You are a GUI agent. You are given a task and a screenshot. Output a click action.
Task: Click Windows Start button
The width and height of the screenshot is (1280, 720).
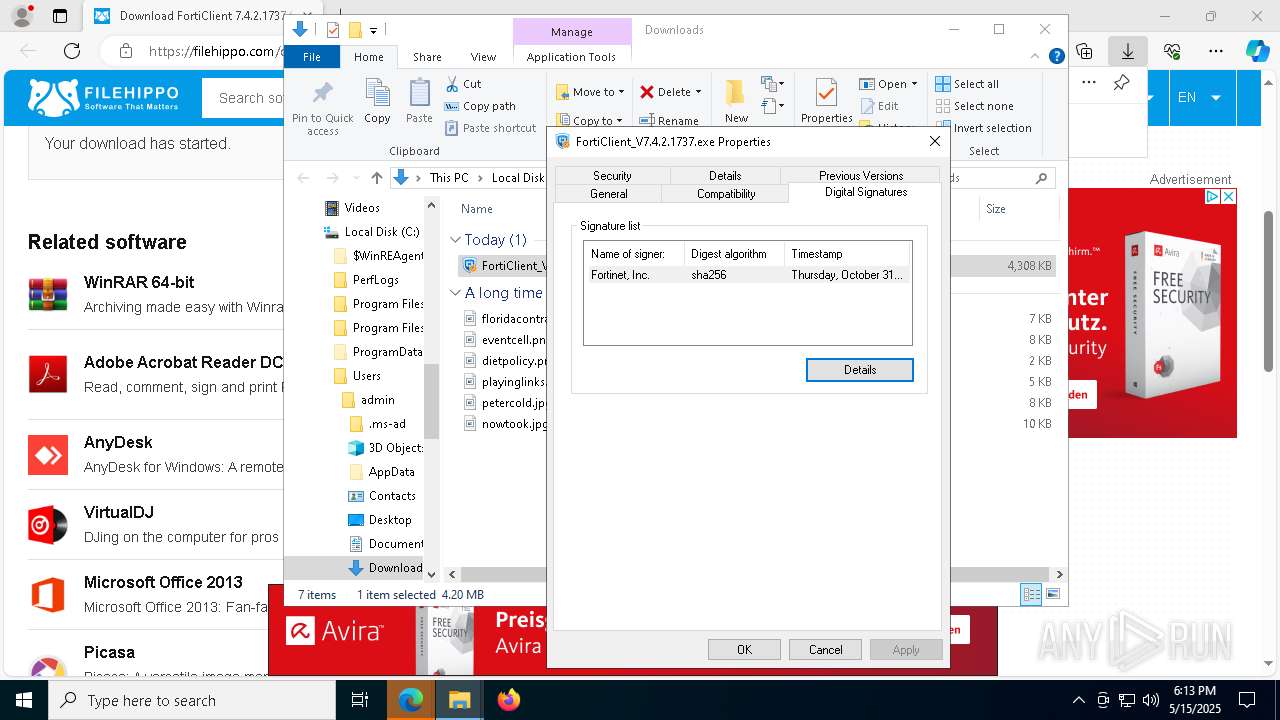tap(24, 700)
